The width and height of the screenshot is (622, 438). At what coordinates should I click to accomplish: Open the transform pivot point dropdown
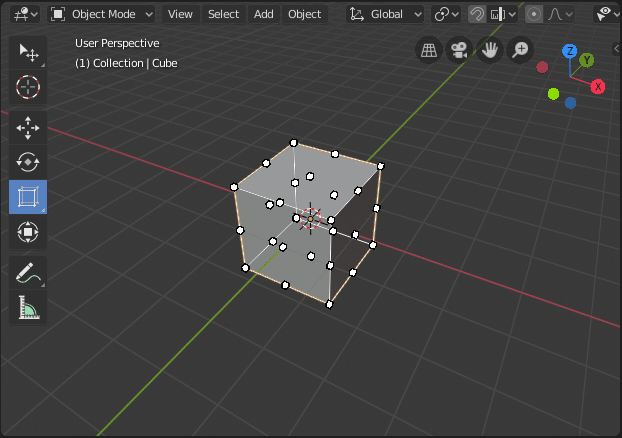pyautogui.click(x=446, y=14)
